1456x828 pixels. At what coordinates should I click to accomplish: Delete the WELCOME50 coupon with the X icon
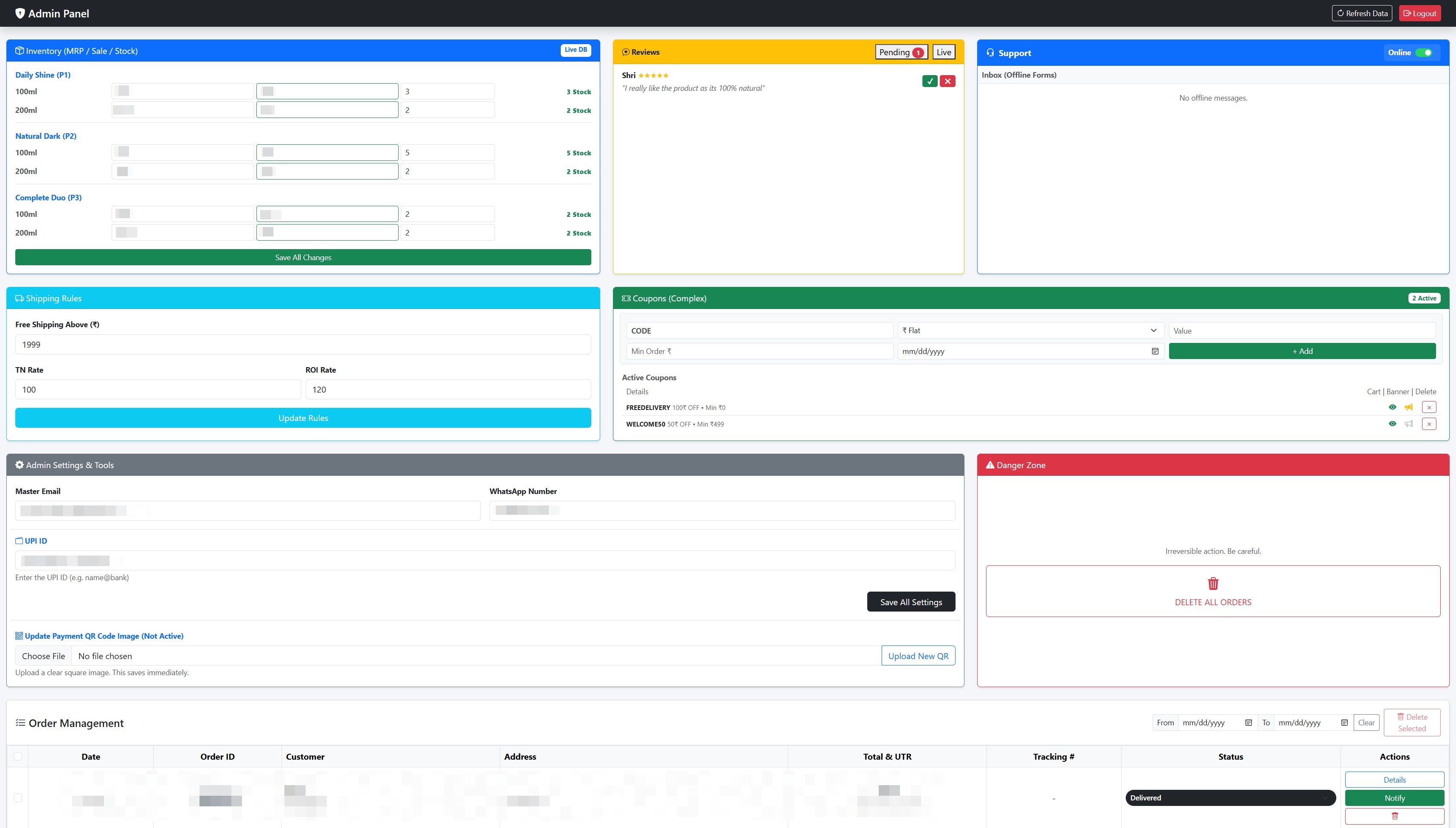[1429, 424]
